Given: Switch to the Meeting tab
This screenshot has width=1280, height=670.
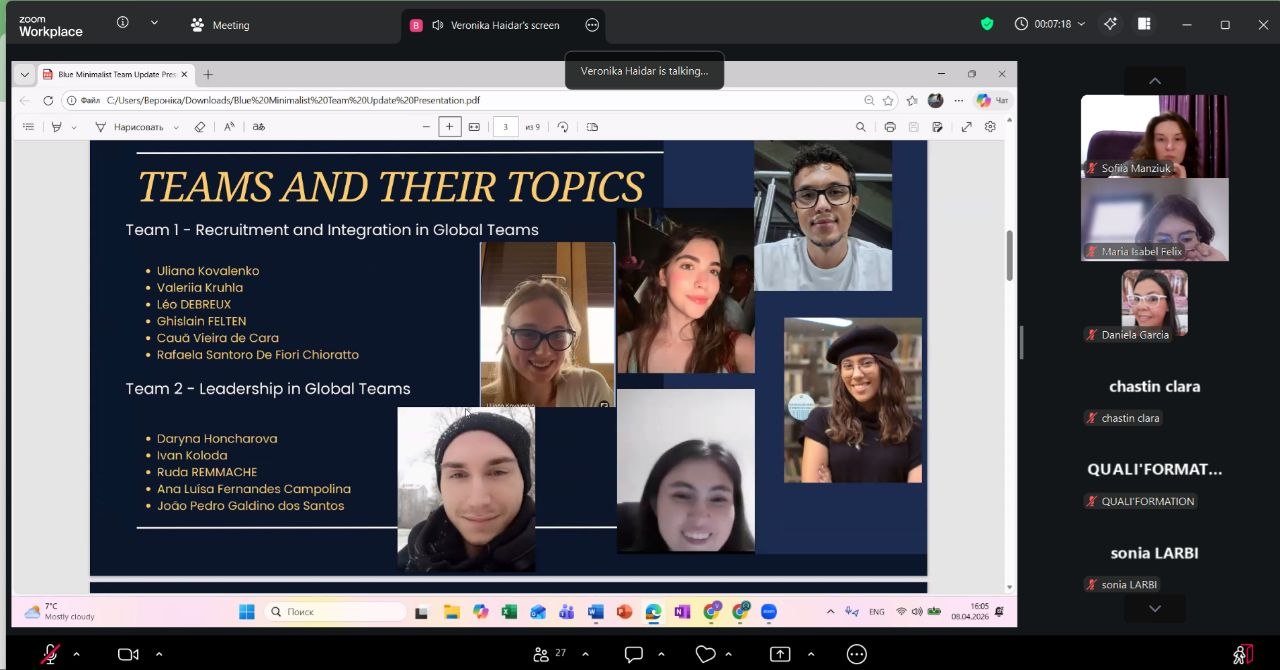Looking at the screenshot, I should coord(220,25).
